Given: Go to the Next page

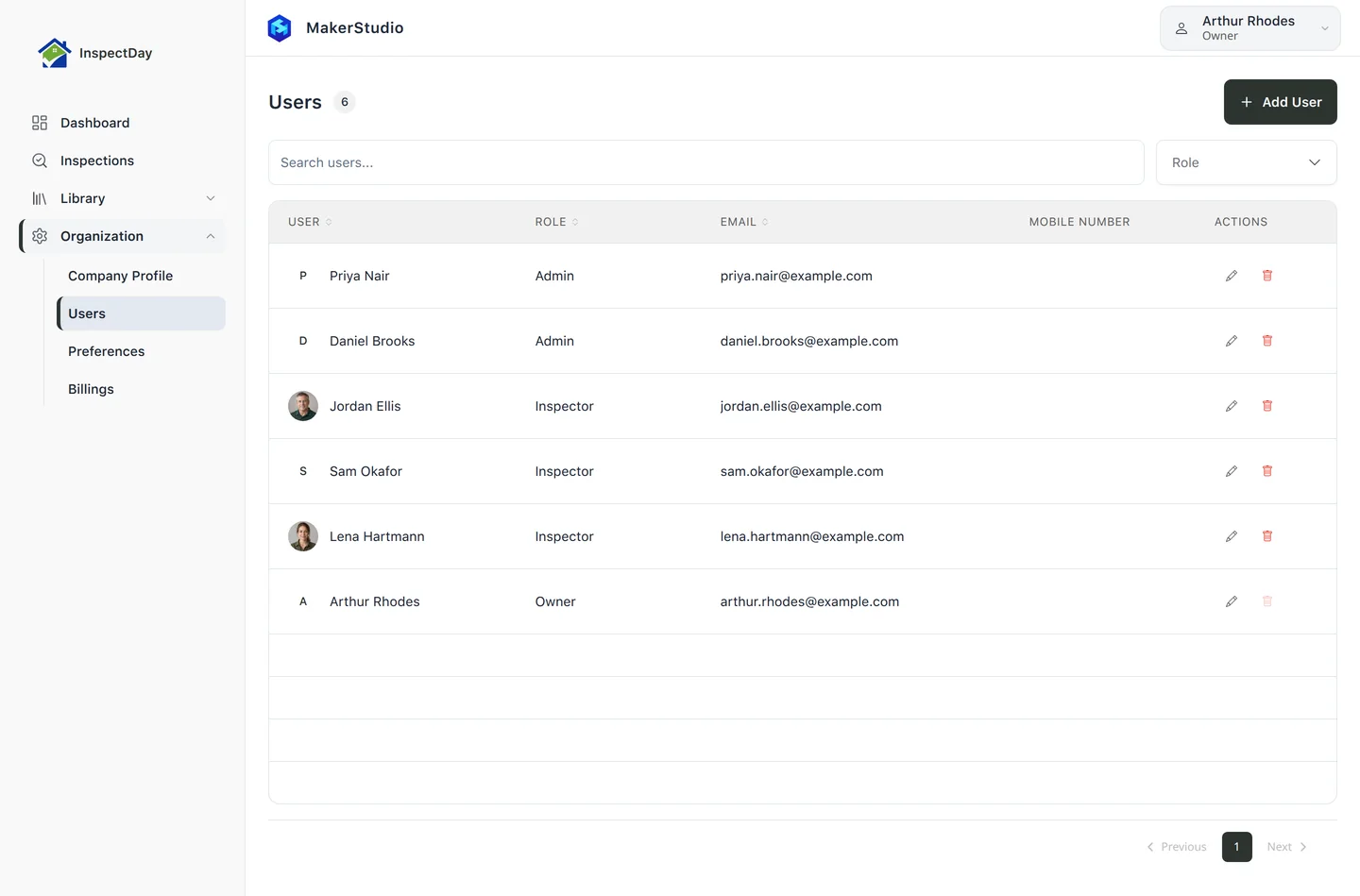Looking at the screenshot, I should 1287,847.
